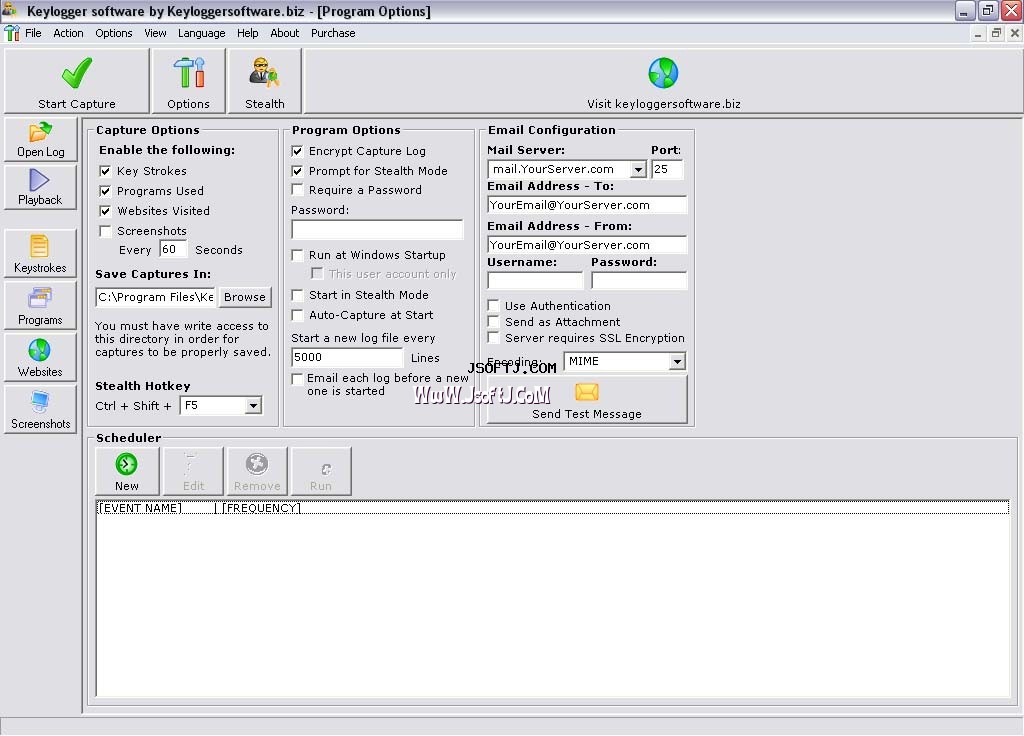1024x736 pixels.
Task: Open the About menu
Action: (285, 33)
